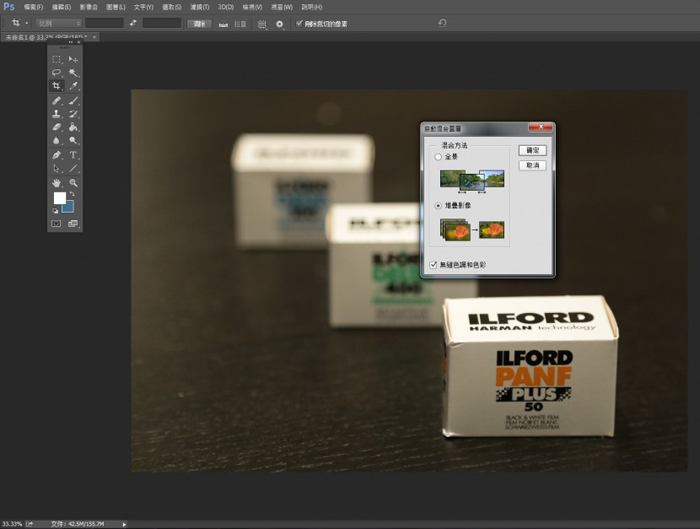Screen dimensions: 700x529
Task: Select the History Brush tool
Action: (x=73, y=114)
